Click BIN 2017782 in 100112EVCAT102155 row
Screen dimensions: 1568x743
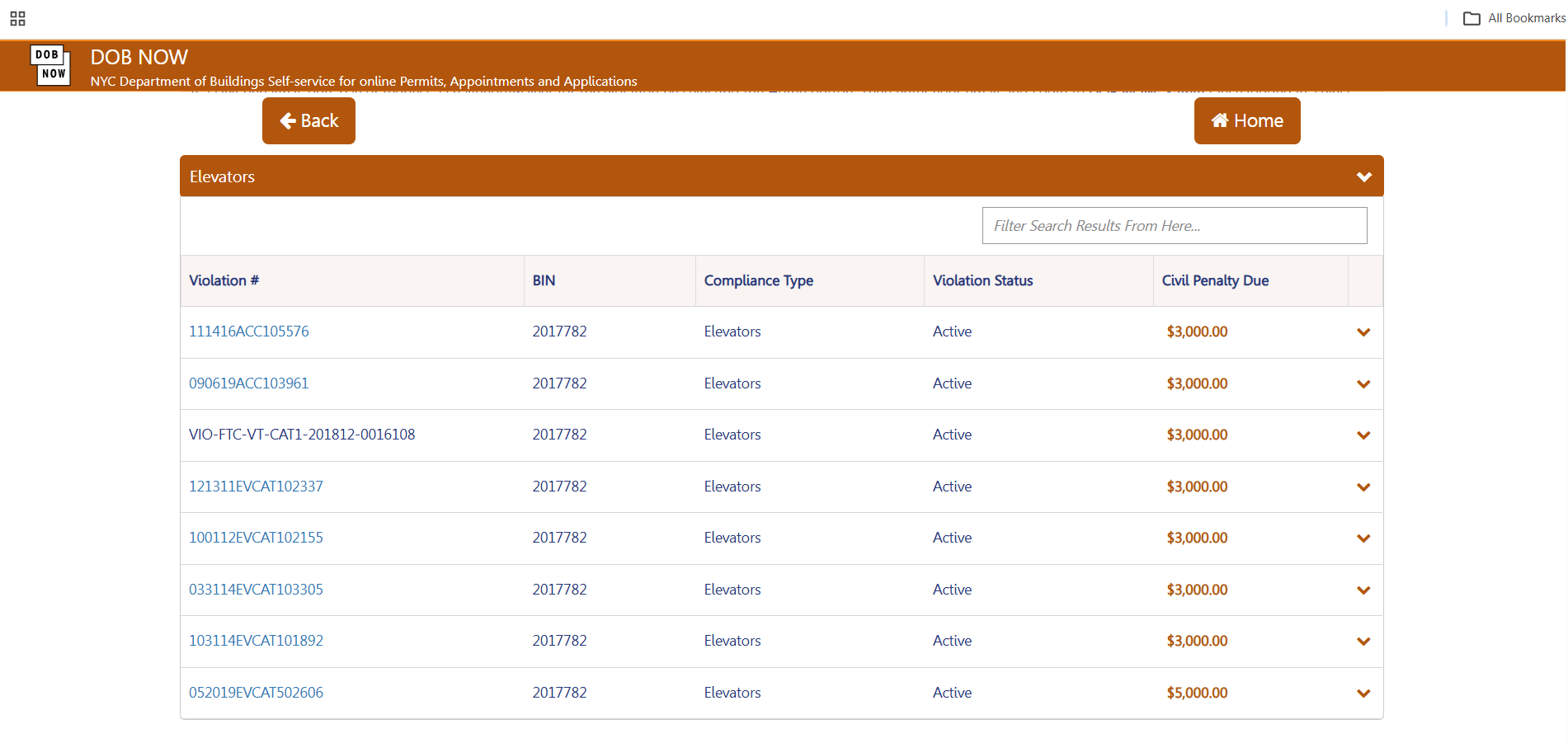click(x=559, y=538)
